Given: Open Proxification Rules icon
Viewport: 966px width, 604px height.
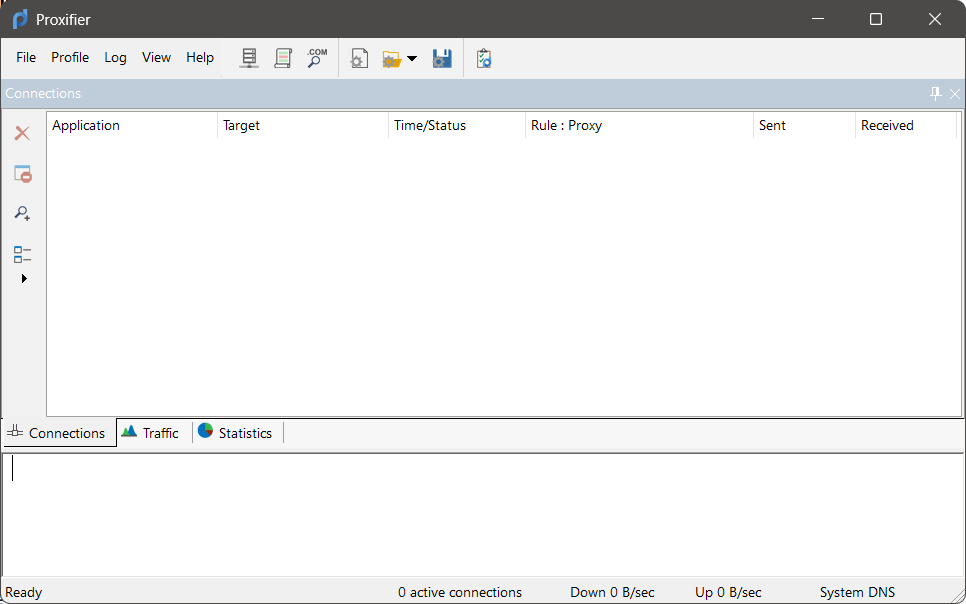Looking at the screenshot, I should click(283, 58).
